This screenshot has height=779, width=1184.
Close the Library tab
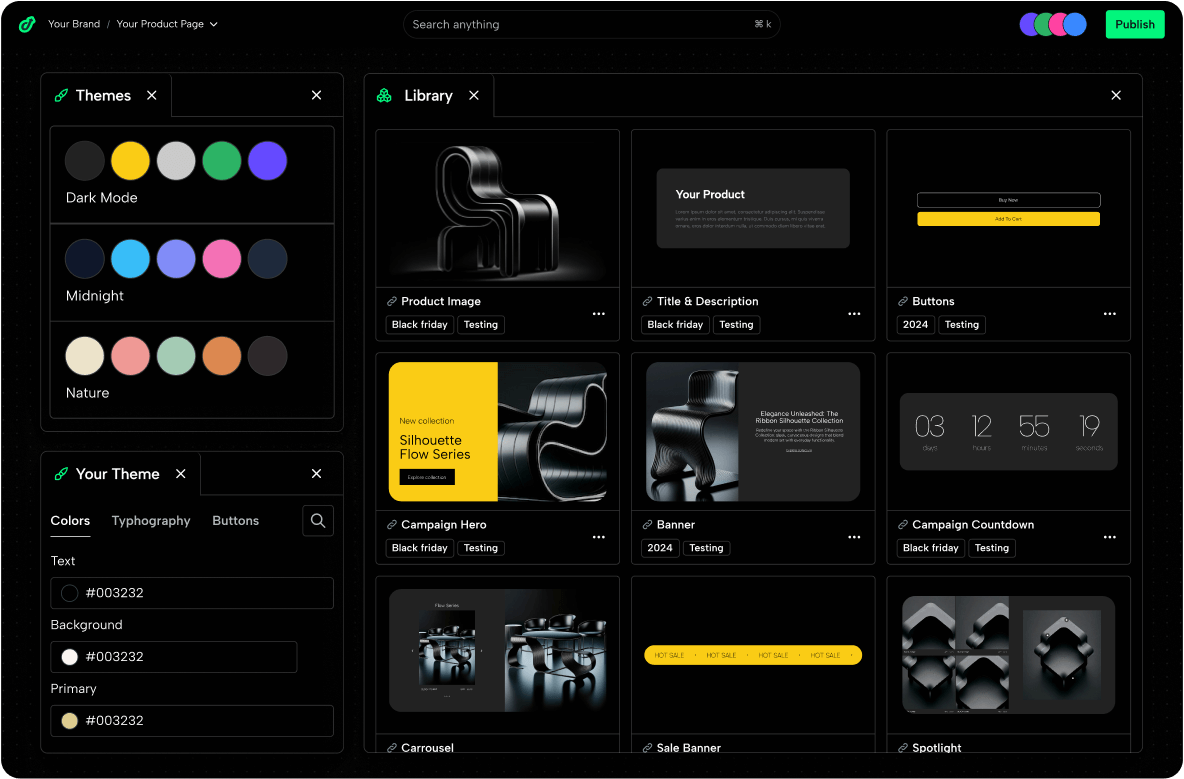click(x=474, y=96)
